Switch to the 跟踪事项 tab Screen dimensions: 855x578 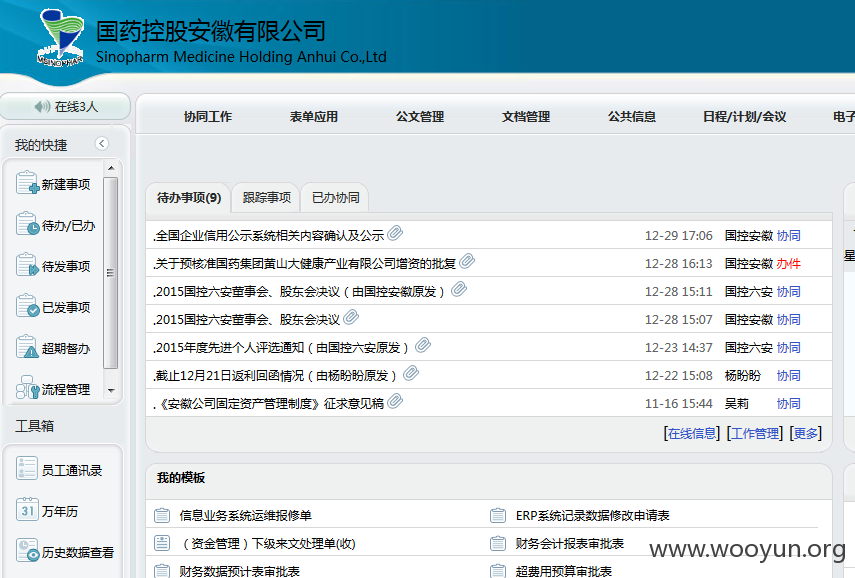[267, 197]
